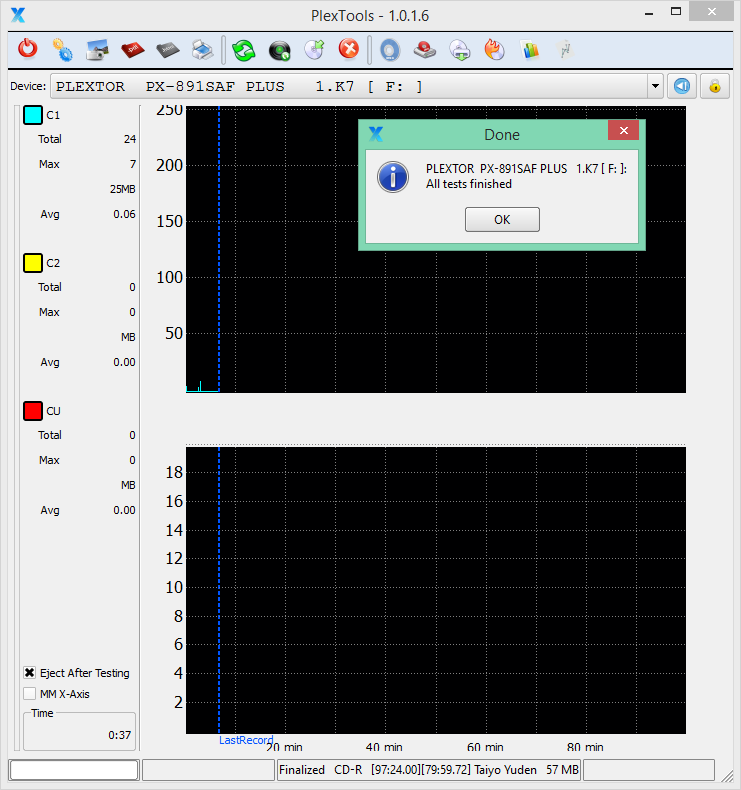
Task: Click the red drive icon
Action: (x=425, y=50)
